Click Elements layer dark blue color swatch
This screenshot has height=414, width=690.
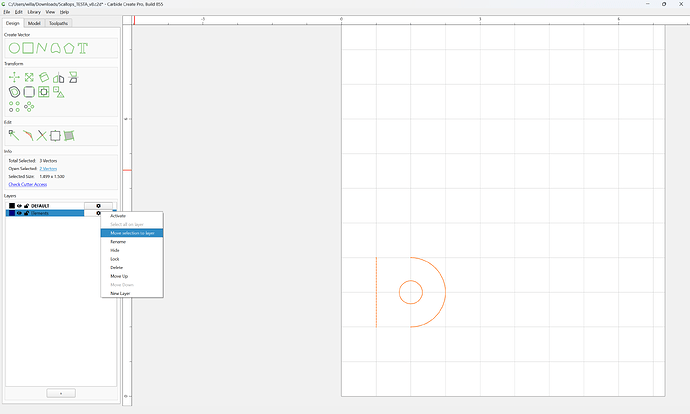click(12, 213)
